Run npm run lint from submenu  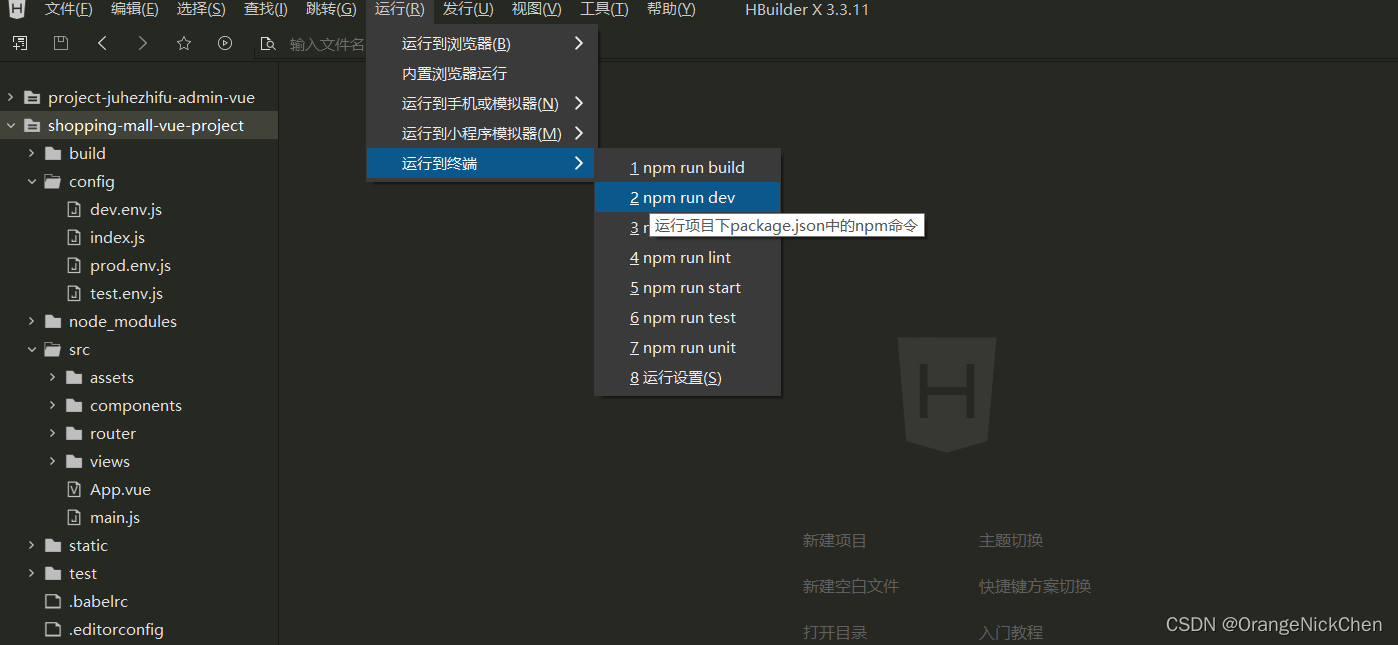tap(687, 258)
